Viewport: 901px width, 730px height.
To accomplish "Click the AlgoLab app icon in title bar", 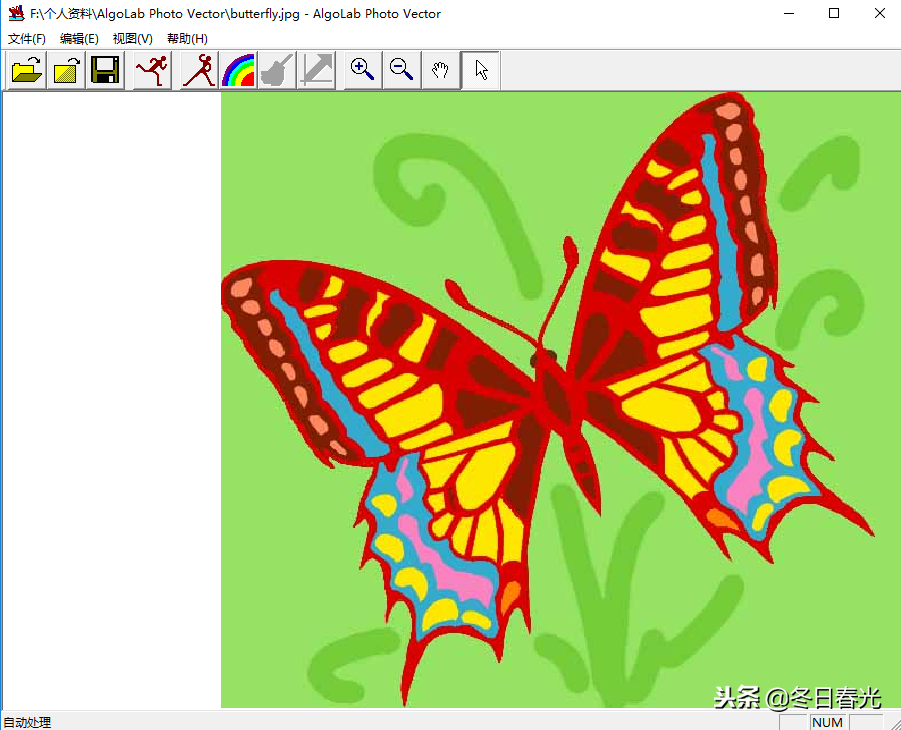I will pyautogui.click(x=16, y=13).
